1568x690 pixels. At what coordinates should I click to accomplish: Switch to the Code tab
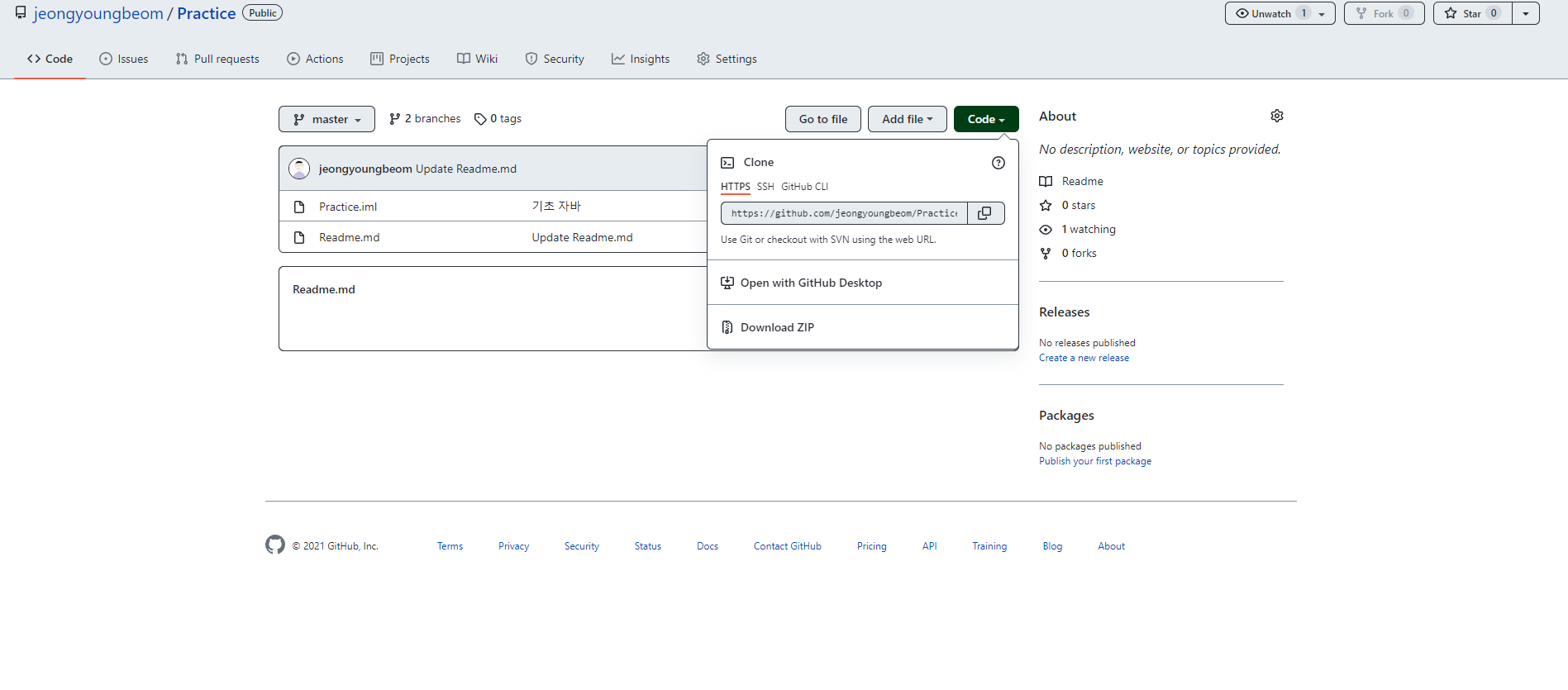50,59
